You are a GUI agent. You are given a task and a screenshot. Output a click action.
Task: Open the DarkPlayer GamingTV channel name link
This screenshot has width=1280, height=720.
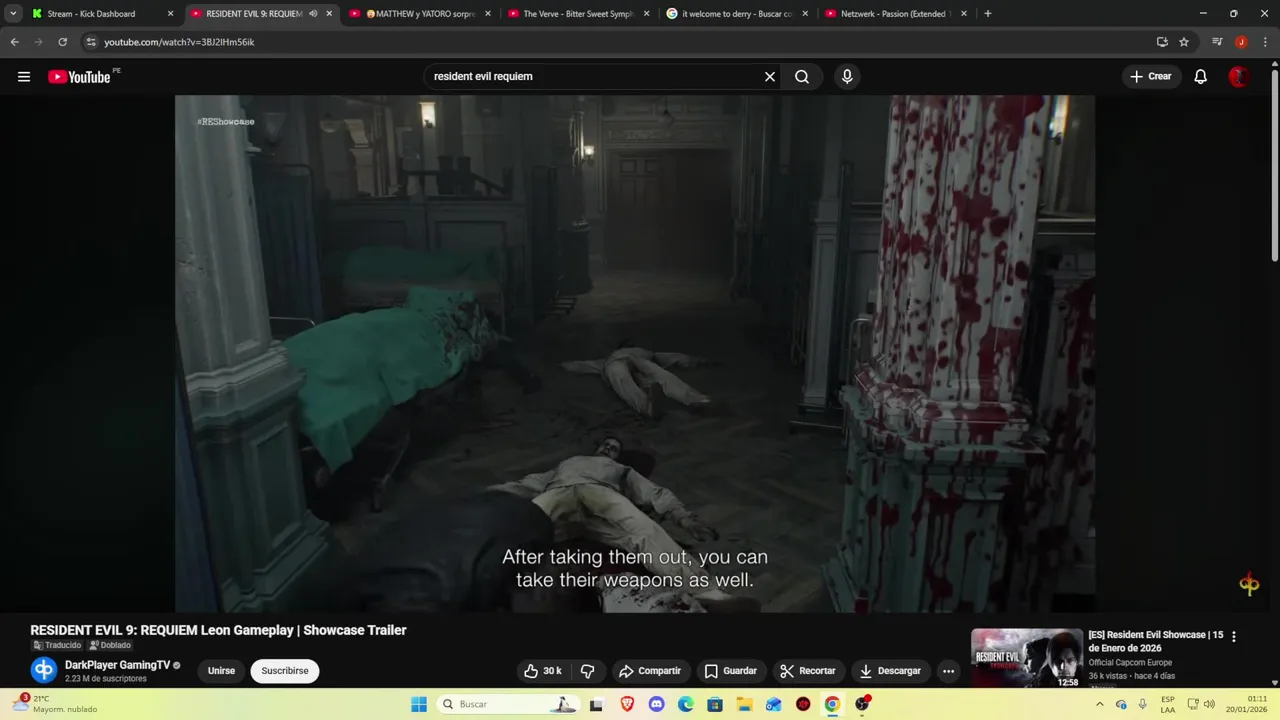coord(117,665)
